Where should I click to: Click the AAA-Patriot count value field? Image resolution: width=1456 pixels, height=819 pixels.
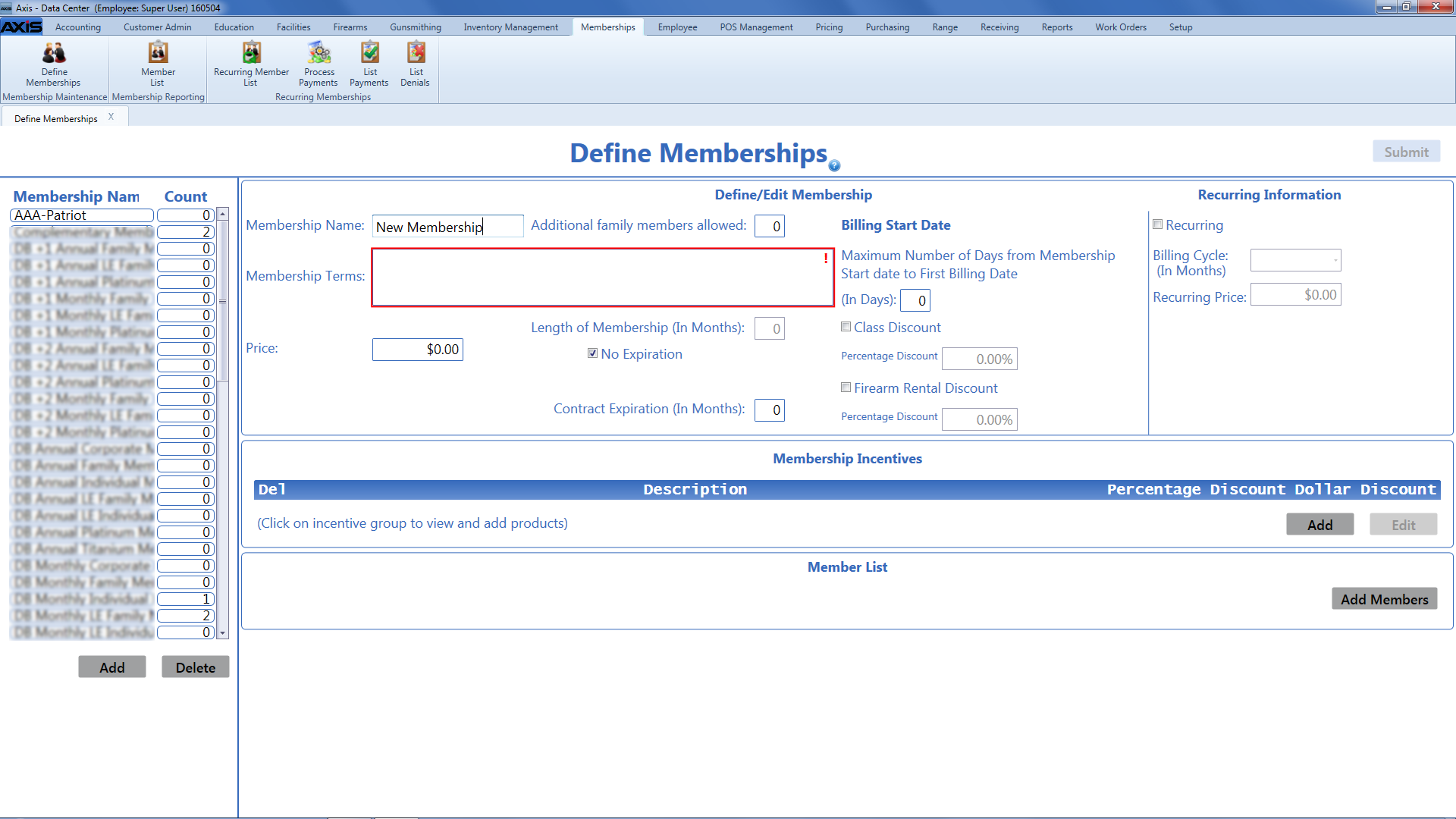coord(185,215)
